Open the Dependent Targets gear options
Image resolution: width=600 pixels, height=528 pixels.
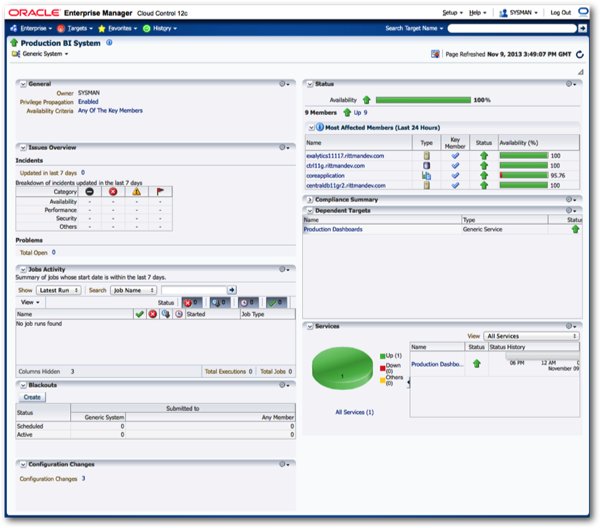click(x=571, y=210)
